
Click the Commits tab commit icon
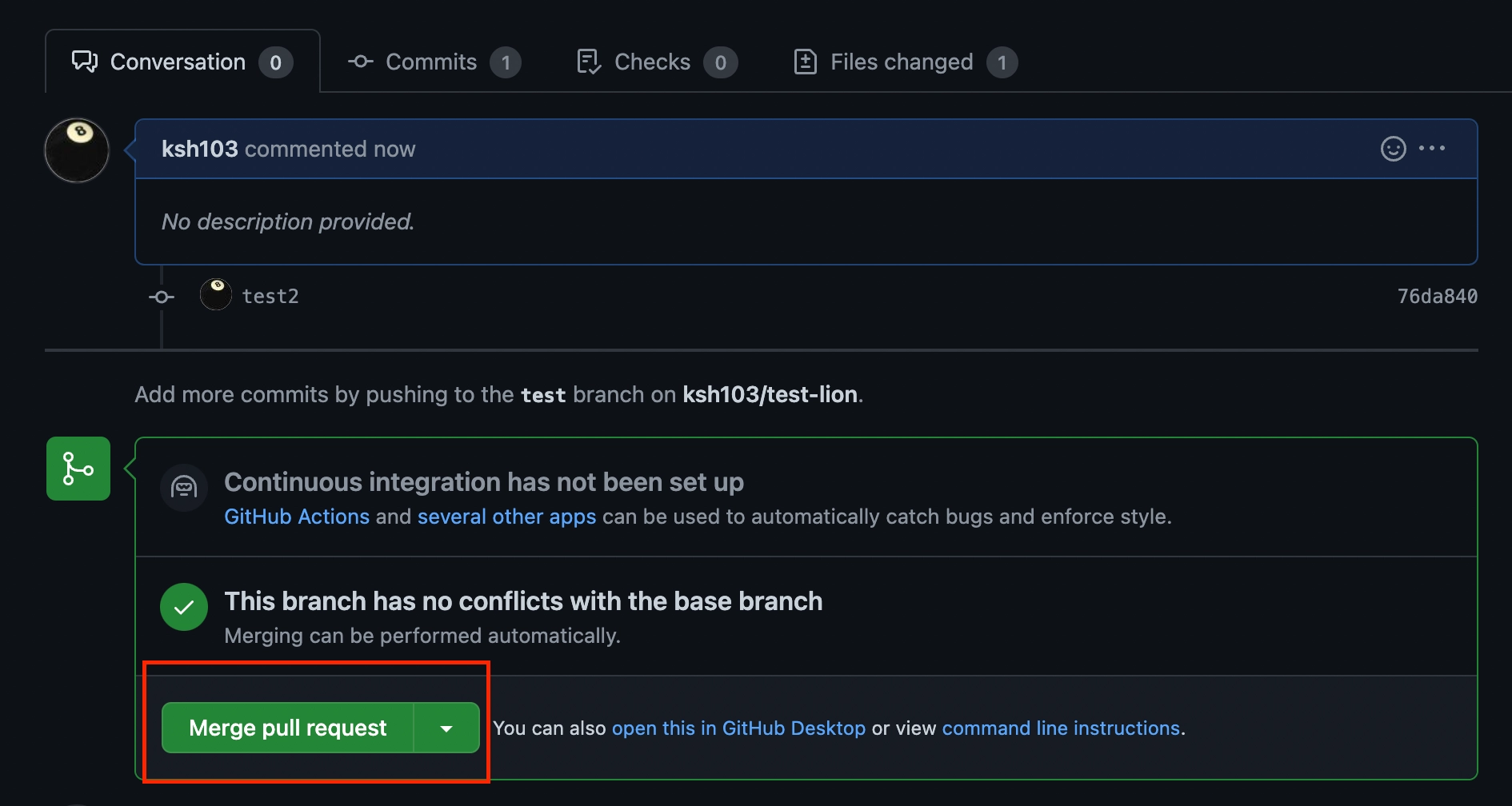click(x=361, y=62)
